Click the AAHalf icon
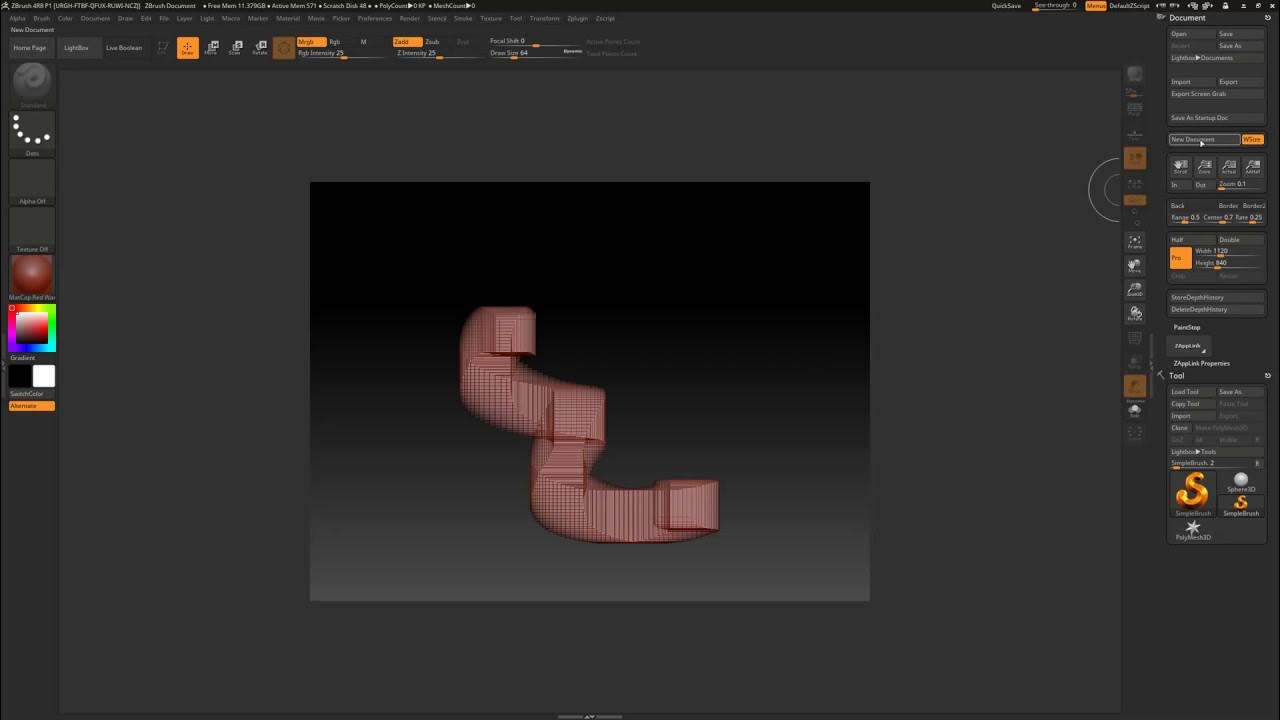Viewport: 1280px width, 720px height. 1252,166
